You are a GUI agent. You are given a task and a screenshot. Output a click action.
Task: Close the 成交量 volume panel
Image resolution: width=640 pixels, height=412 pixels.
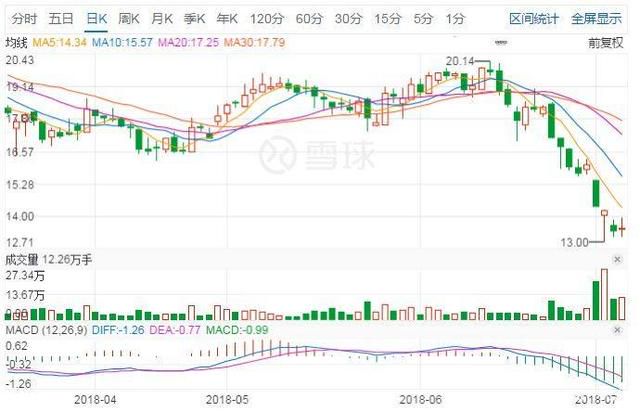click(618, 259)
